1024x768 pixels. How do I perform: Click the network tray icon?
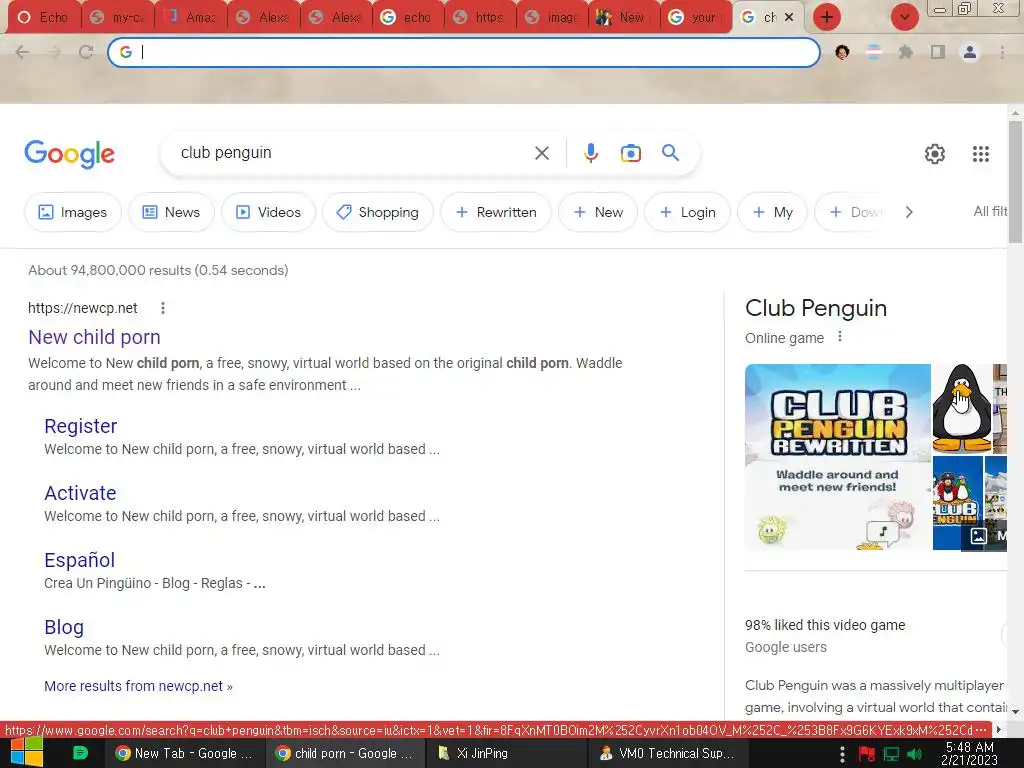[891, 754]
